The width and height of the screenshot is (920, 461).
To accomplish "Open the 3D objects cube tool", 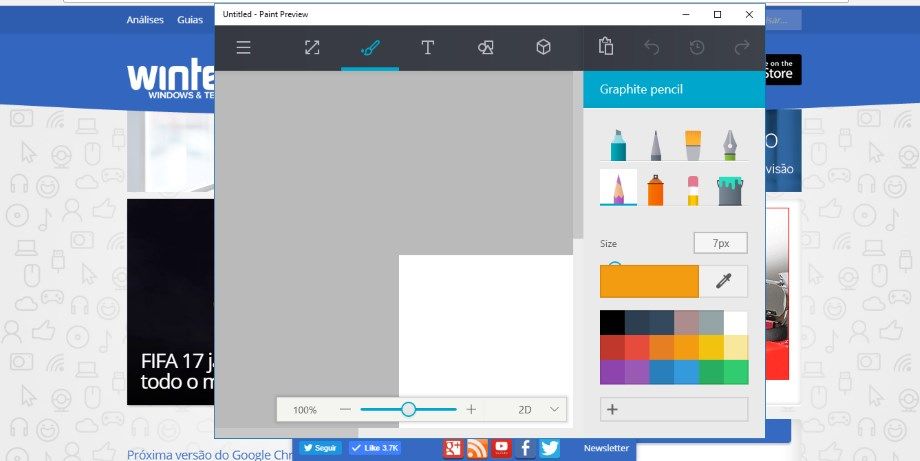I will coord(542,47).
